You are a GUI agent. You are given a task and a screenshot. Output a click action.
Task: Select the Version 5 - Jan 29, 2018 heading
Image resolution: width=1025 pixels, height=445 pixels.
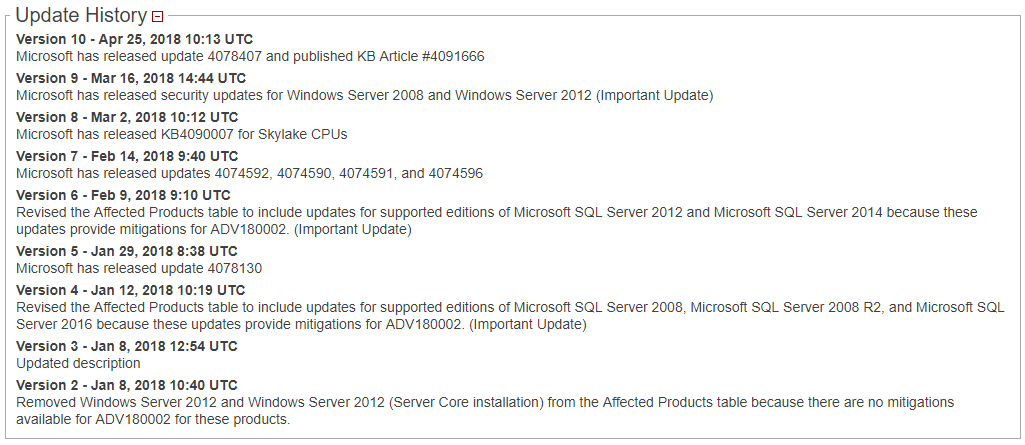(127, 252)
